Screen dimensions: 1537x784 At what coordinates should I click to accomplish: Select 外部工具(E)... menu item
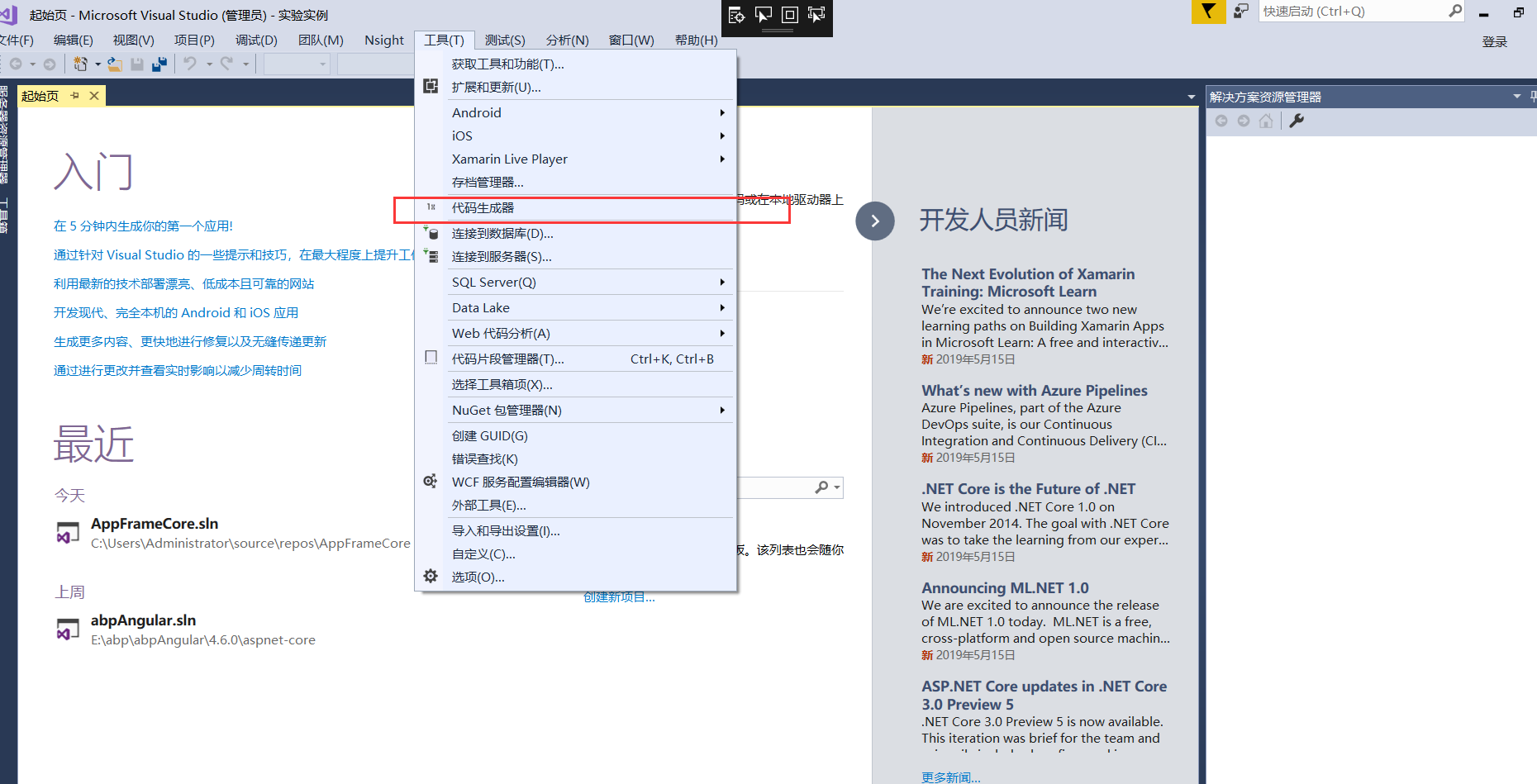pyautogui.click(x=576, y=505)
